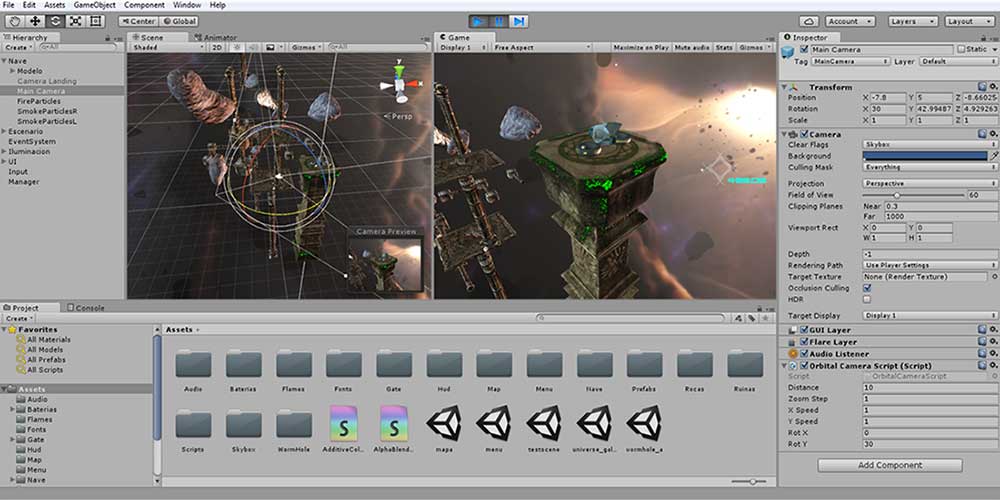This screenshot has height=500, width=1000.
Task: Toggle Maximize on Play button
Action: [x=640, y=47]
